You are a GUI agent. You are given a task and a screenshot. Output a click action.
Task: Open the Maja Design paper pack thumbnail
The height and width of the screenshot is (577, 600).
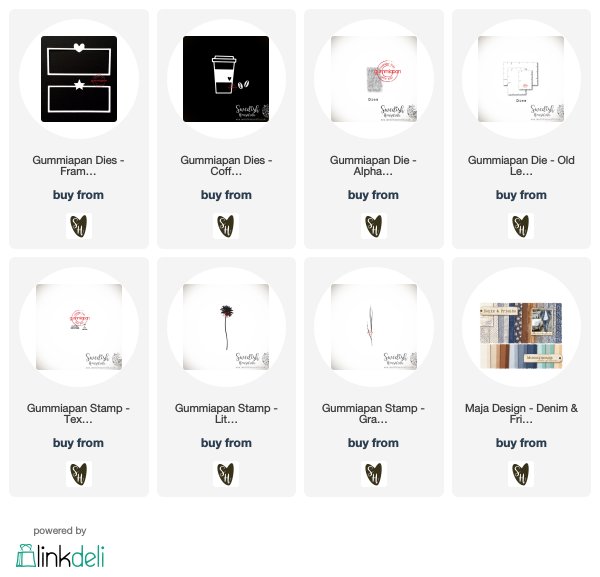coord(521,336)
